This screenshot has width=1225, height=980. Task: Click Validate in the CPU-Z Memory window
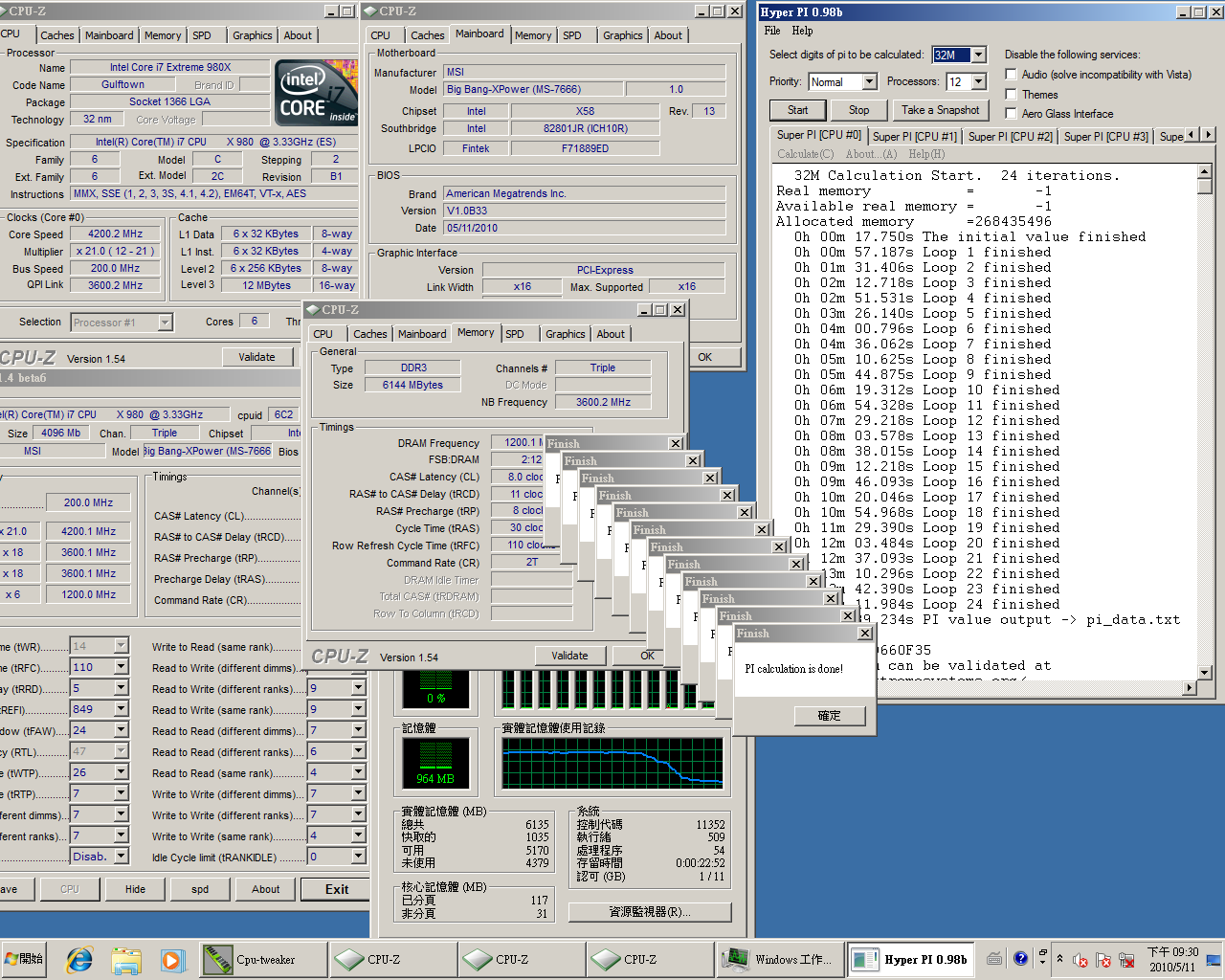(x=569, y=656)
